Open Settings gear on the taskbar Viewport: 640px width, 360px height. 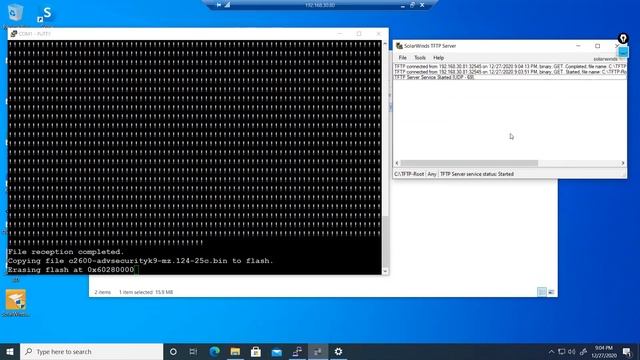click(338, 351)
